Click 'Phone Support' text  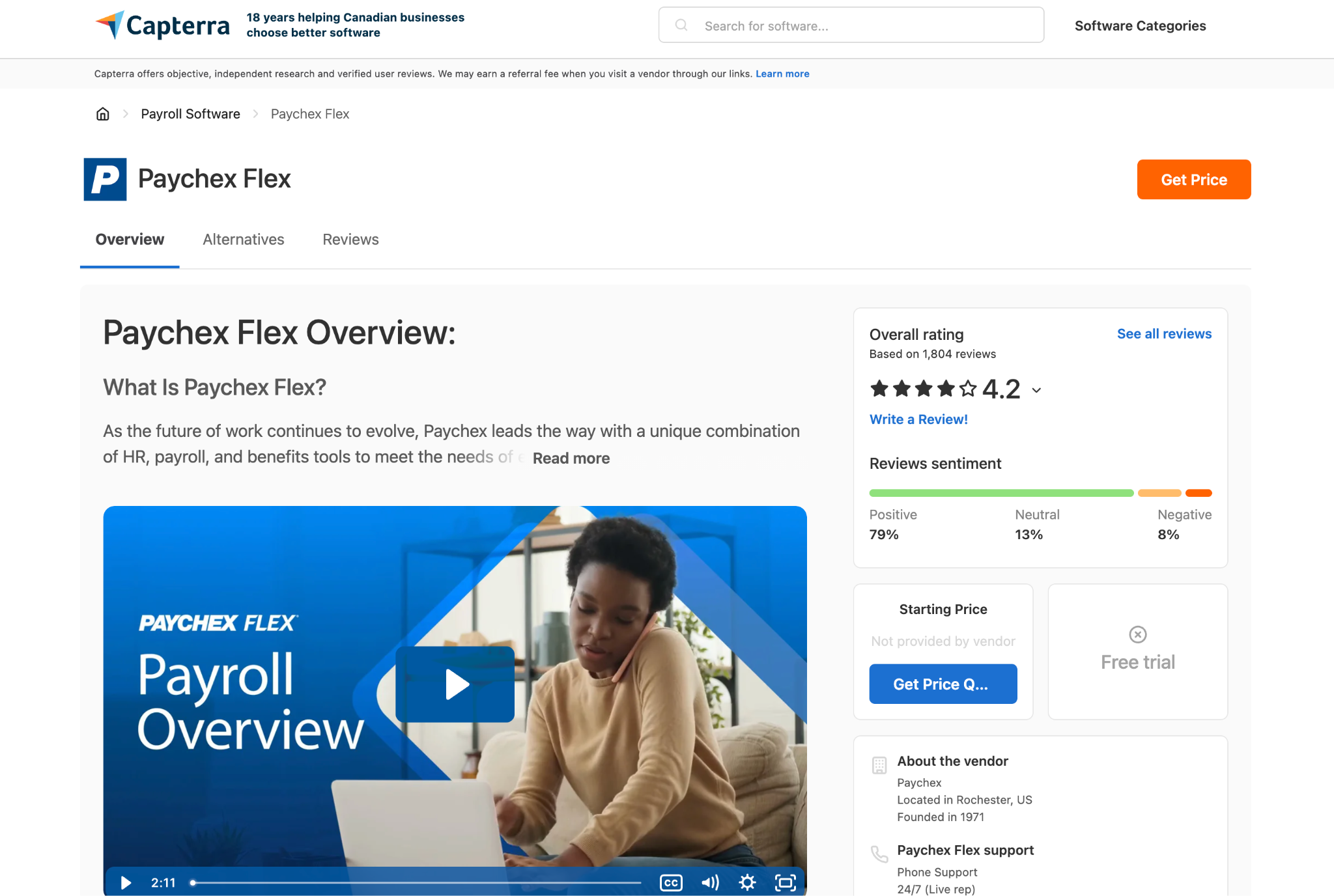[x=937, y=873]
